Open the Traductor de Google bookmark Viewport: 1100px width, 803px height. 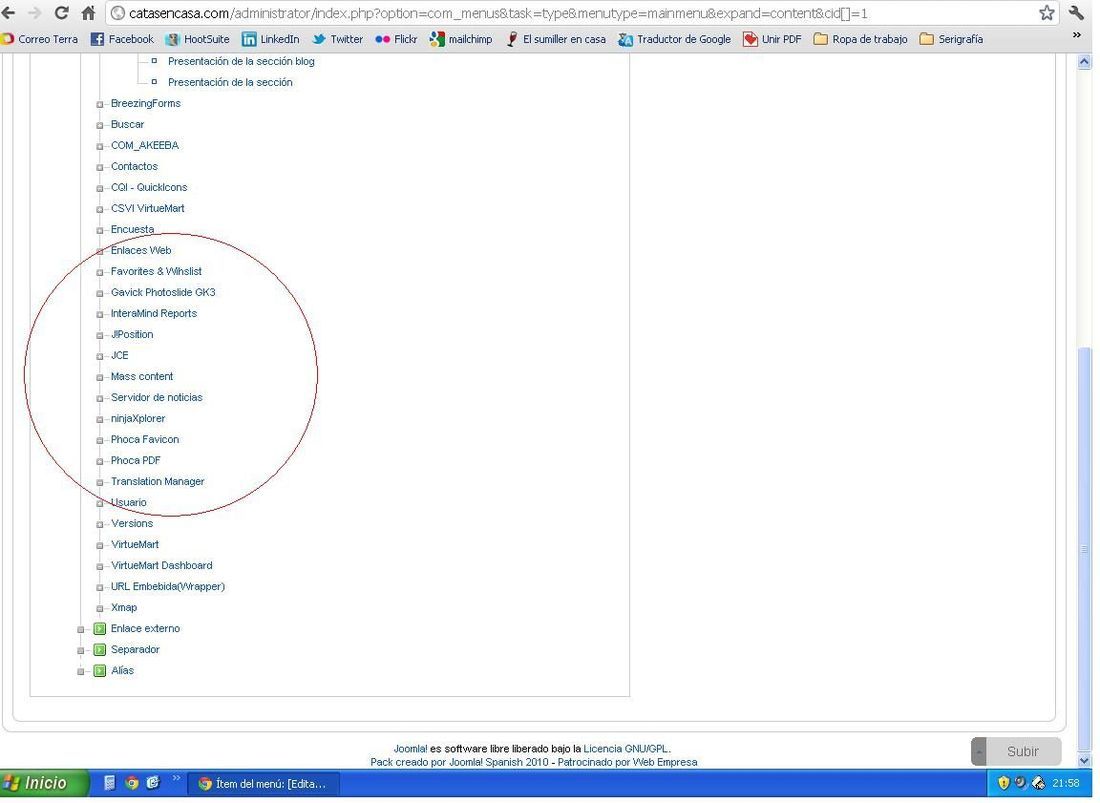675,39
